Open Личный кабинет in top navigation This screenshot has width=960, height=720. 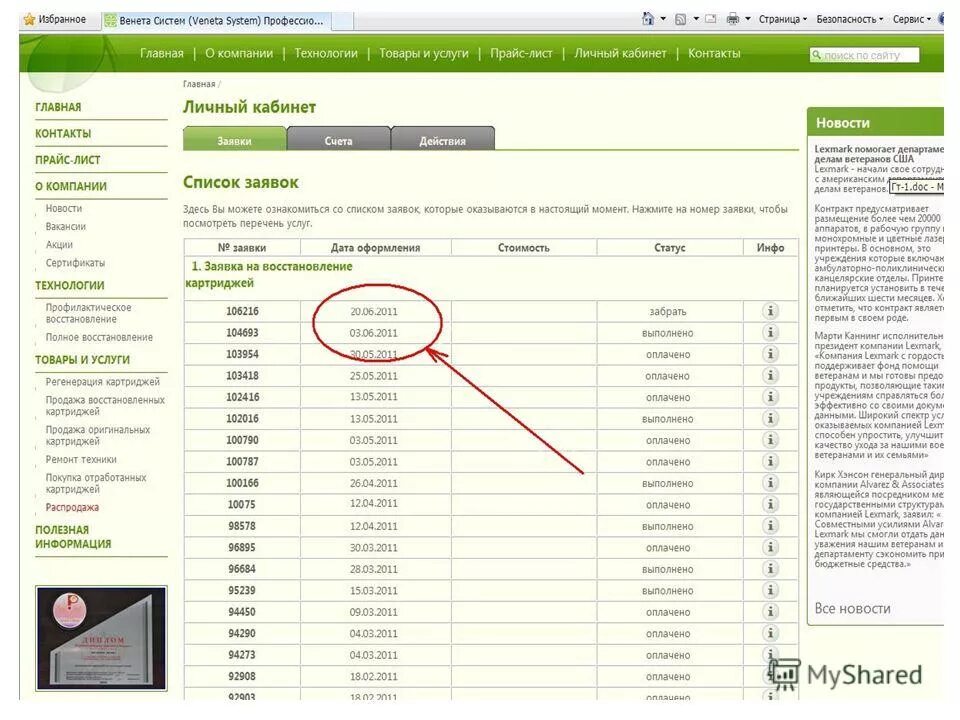click(620, 53)
